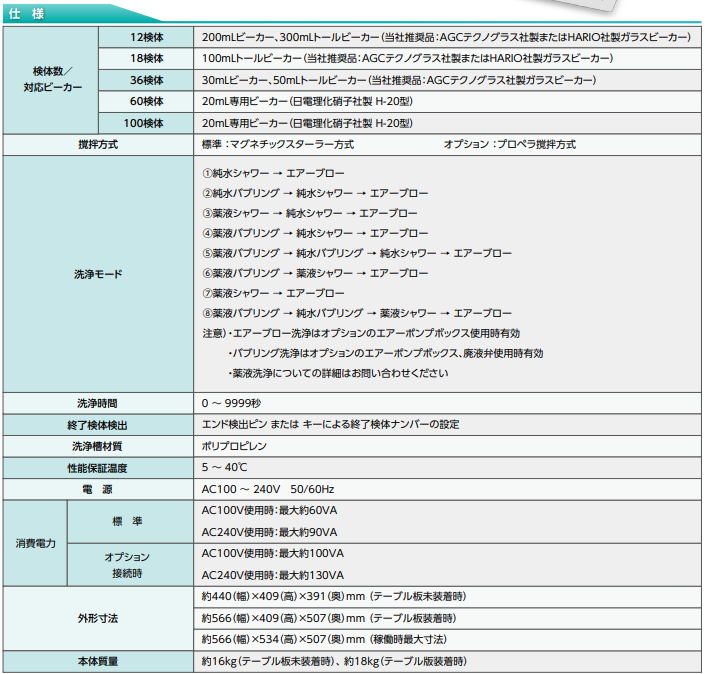Screen dimensions: 711x674
Task: Select the 100検体 row label
Action: coord(146,123)
